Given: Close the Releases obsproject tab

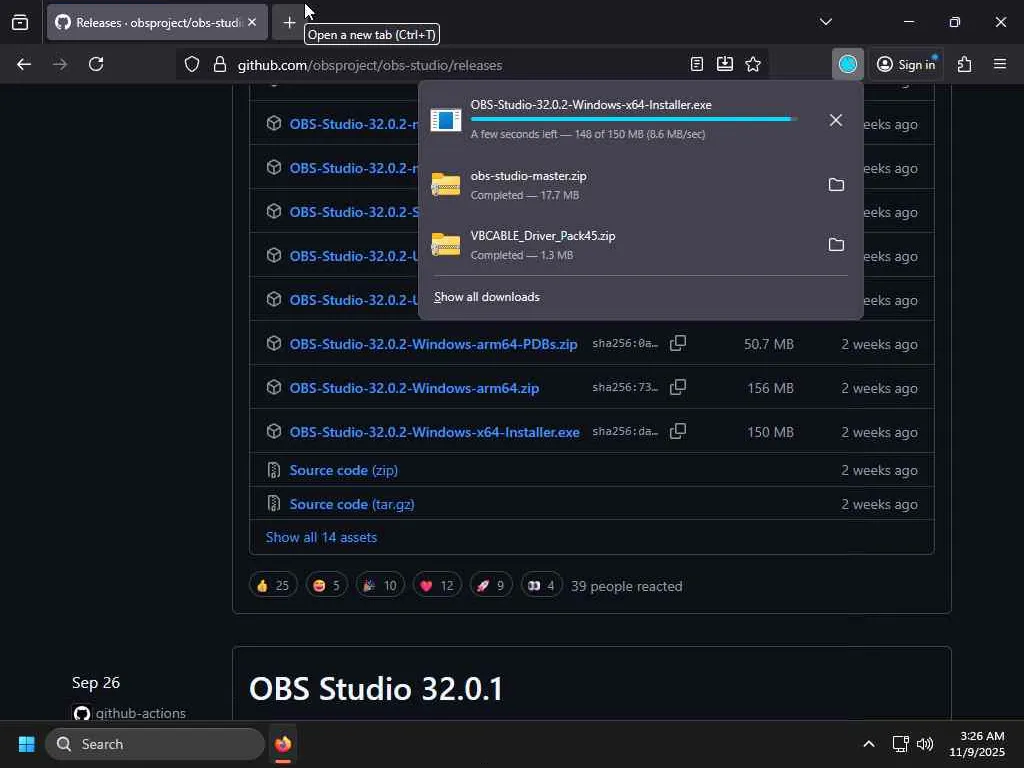Looking at the screenshot, I should (x=252, y=22).
